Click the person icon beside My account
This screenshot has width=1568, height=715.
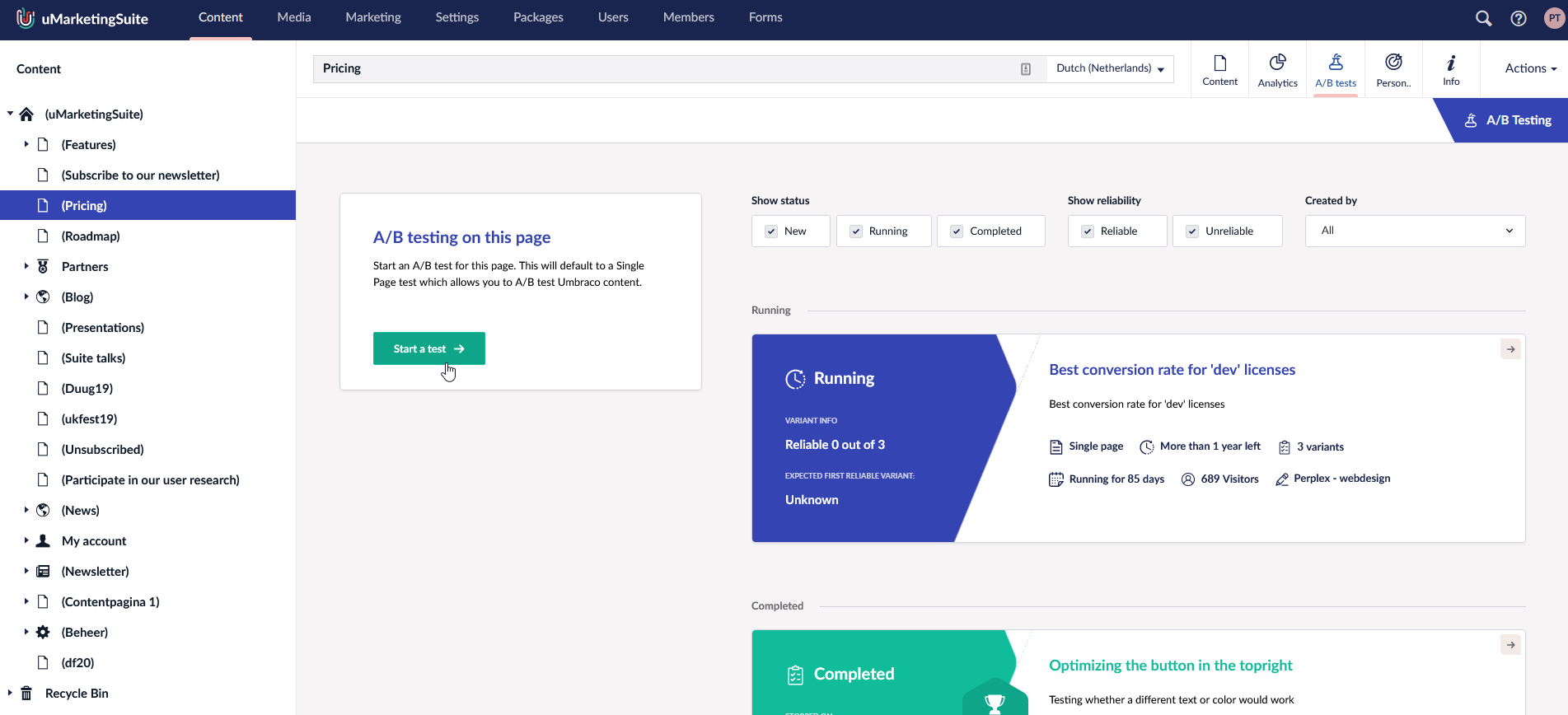(x=43, y=540)
